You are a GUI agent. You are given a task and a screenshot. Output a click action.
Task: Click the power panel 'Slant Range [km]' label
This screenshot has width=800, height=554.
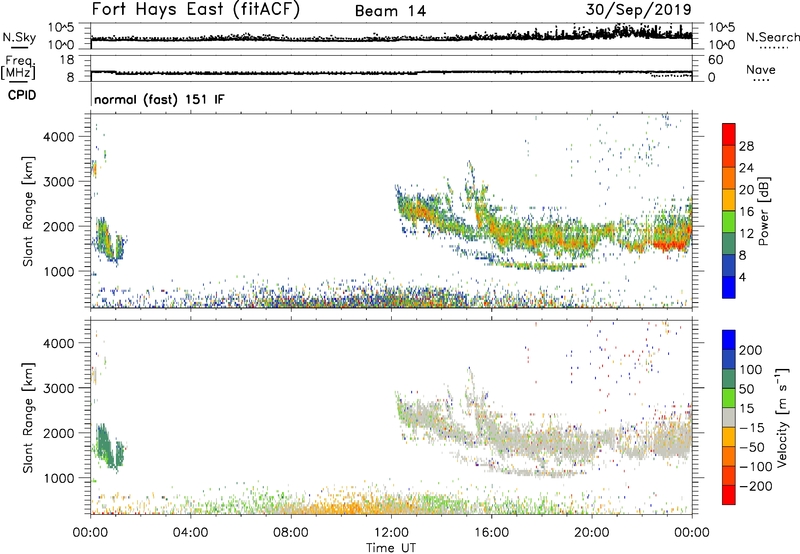(x=28, y=211)
